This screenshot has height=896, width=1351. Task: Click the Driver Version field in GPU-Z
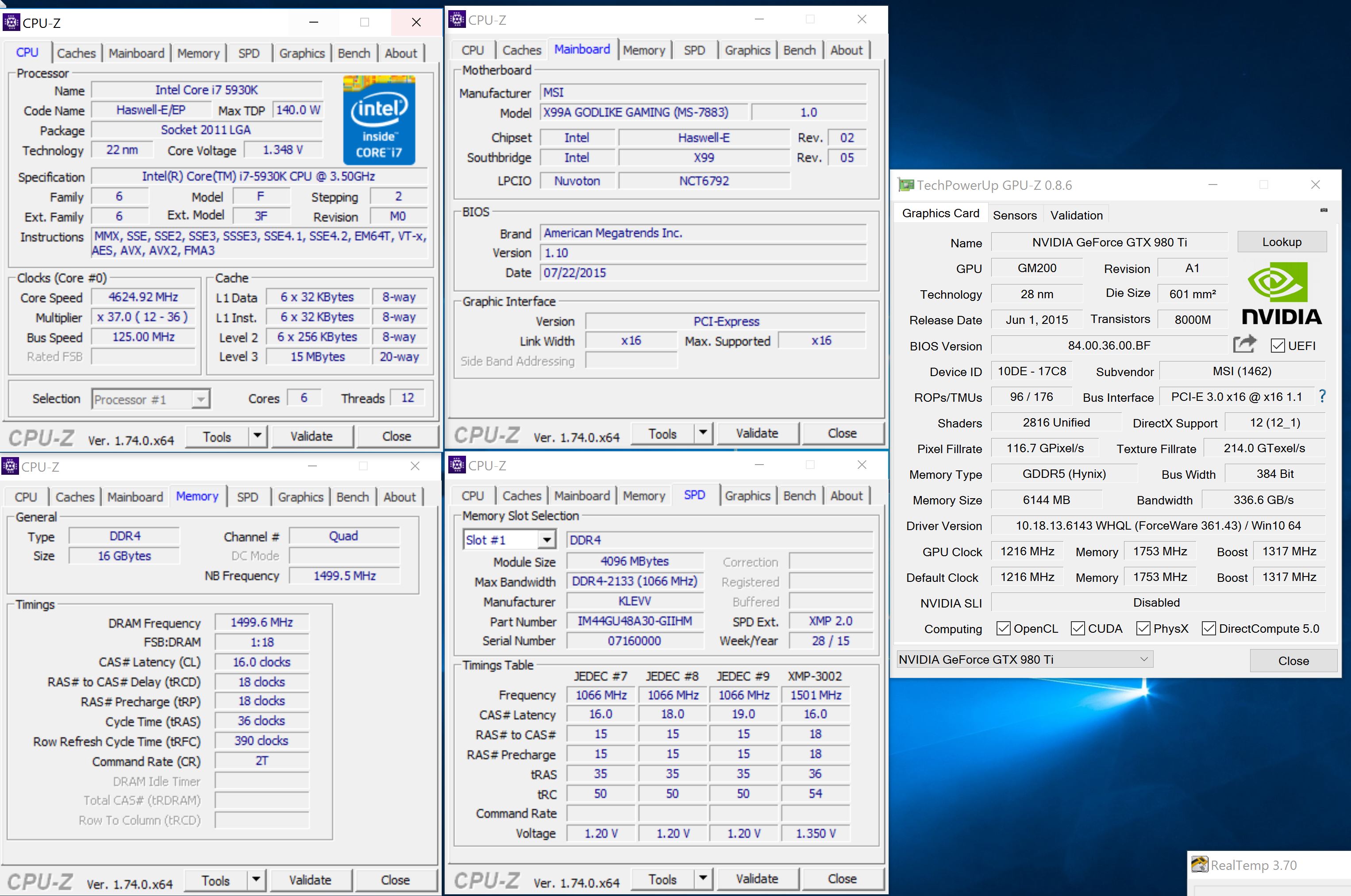pos(1158,525)
